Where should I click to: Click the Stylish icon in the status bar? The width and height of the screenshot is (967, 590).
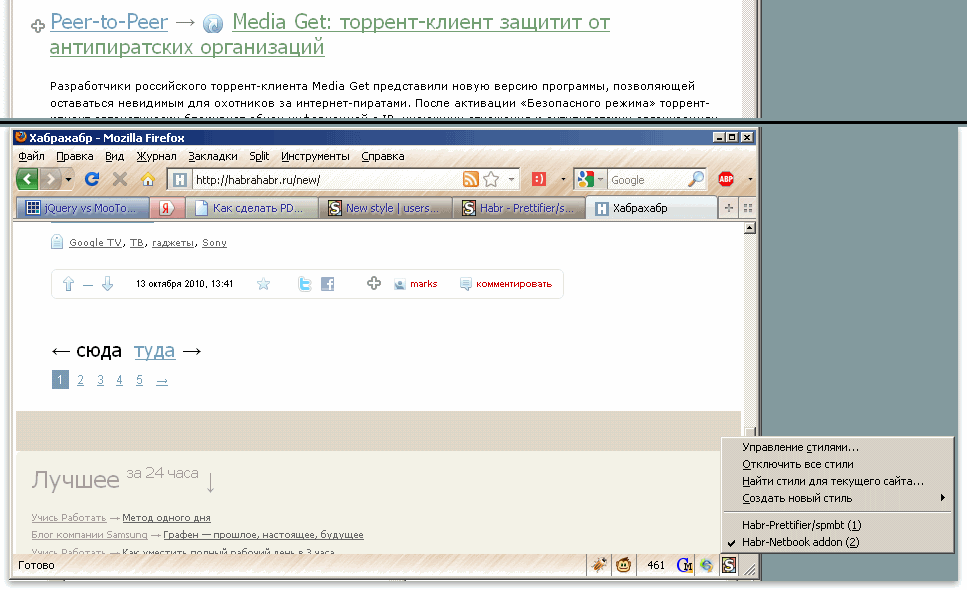[729, 565]
